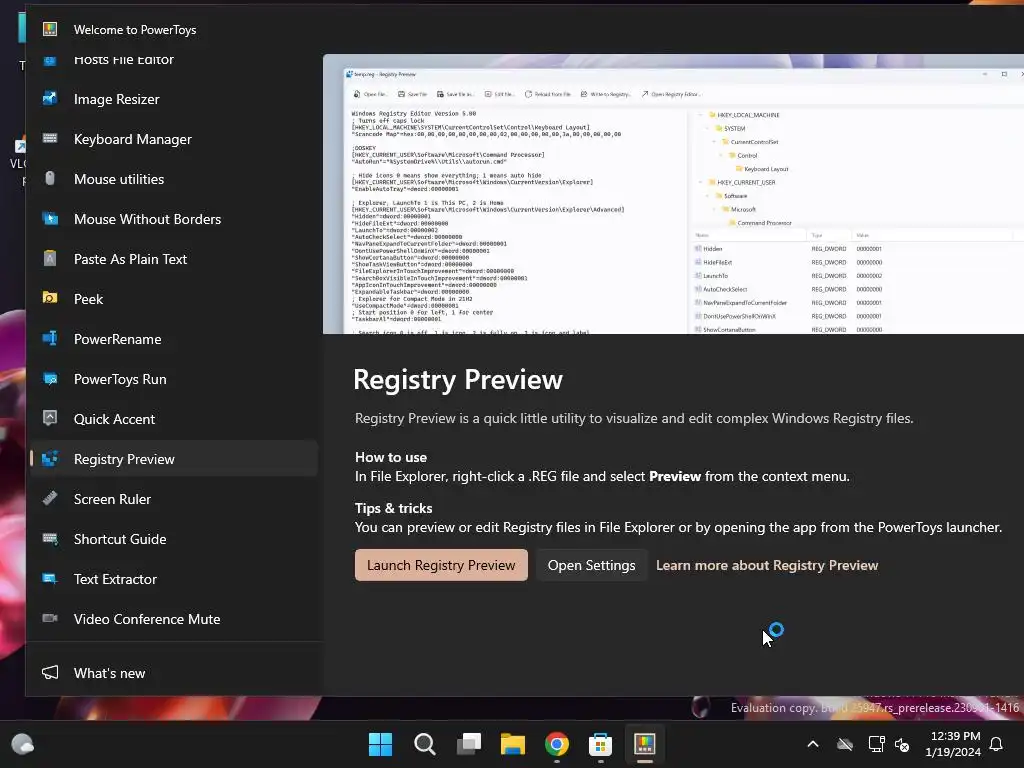This screenshot has width=1024, height=768.
Task: Open Google Chrome from the taskbar
Action: pos(556,744)
